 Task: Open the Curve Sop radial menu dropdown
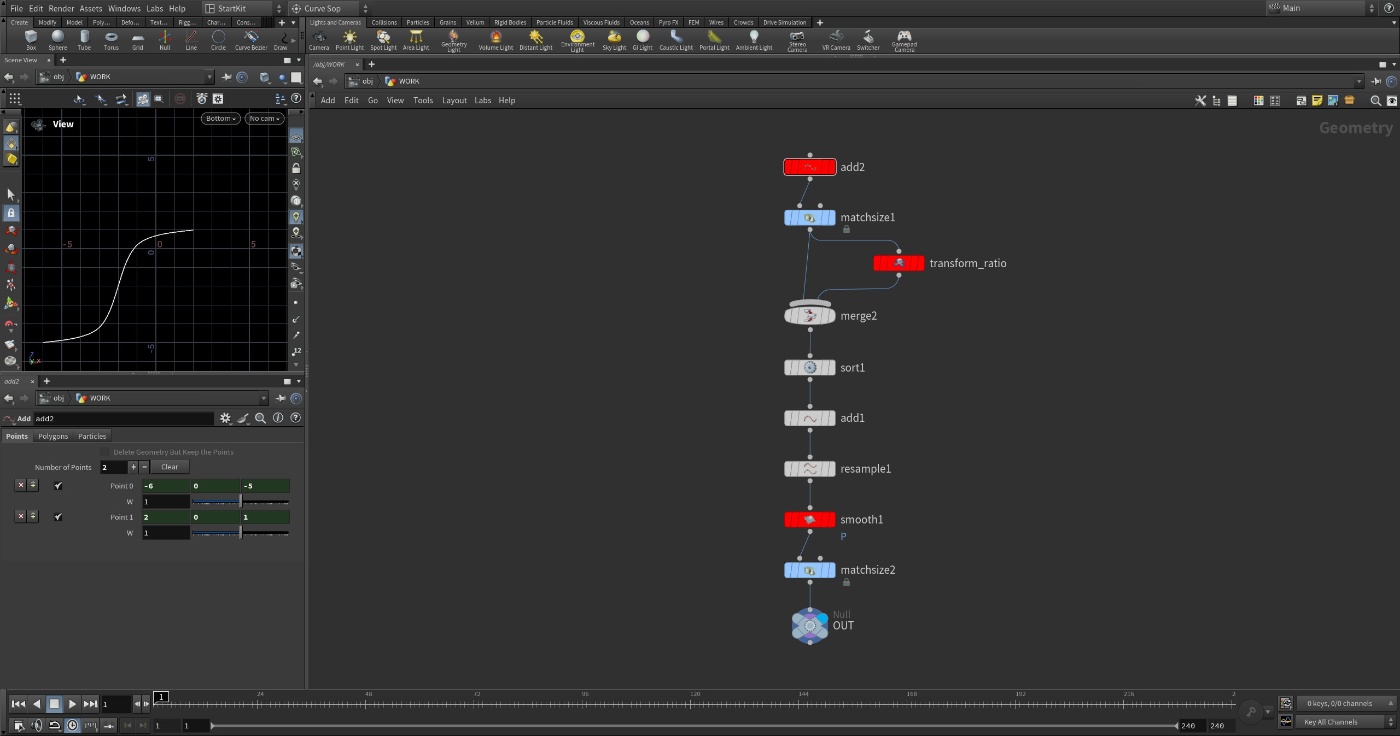pos(330,8)
